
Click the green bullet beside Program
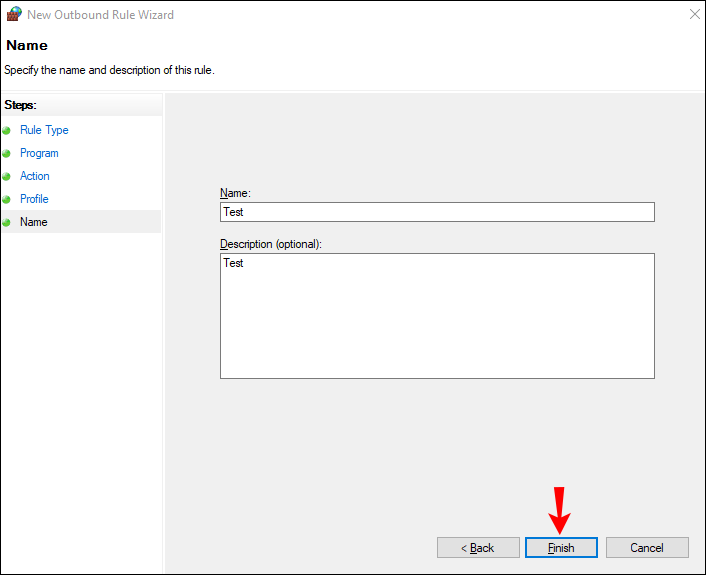(x=7, y=153)
